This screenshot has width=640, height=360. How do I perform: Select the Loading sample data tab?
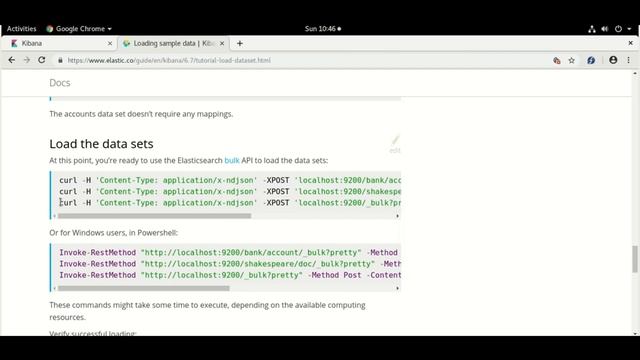(173, 43)
